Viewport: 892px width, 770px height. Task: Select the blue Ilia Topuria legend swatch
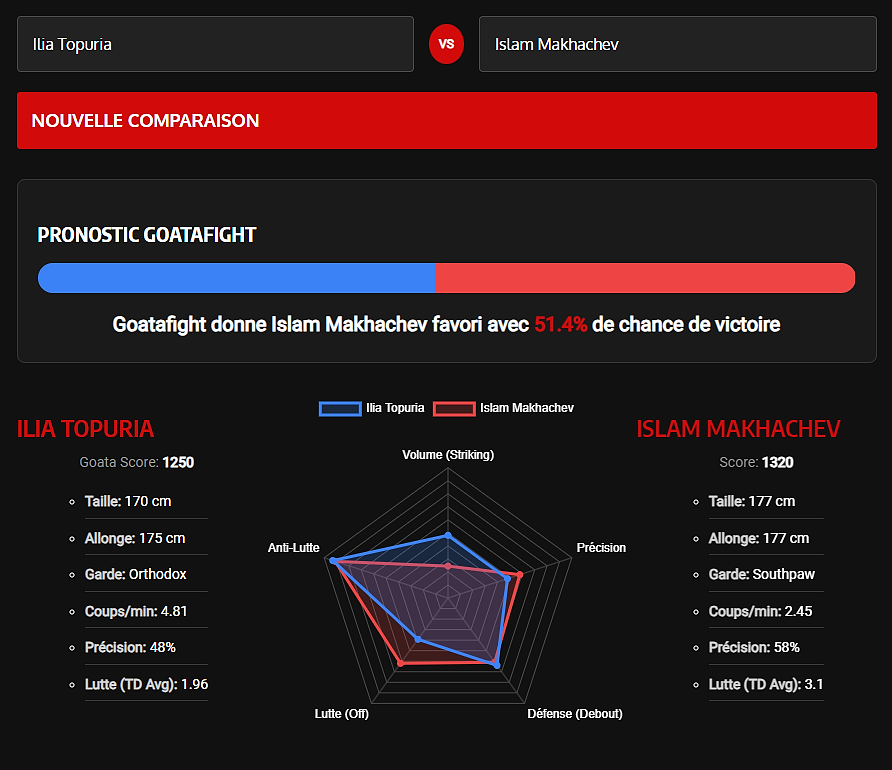(x=340, y=407)
